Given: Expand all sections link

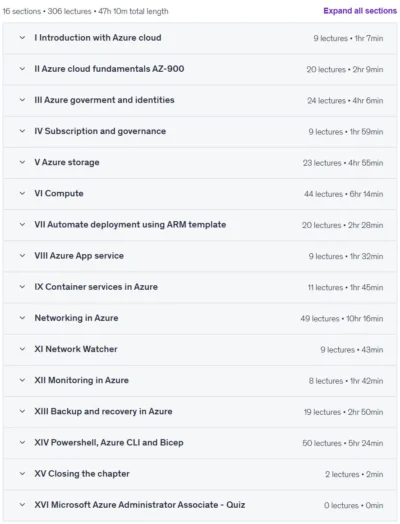Looking at the screenshot, I should tap(360, 11).
